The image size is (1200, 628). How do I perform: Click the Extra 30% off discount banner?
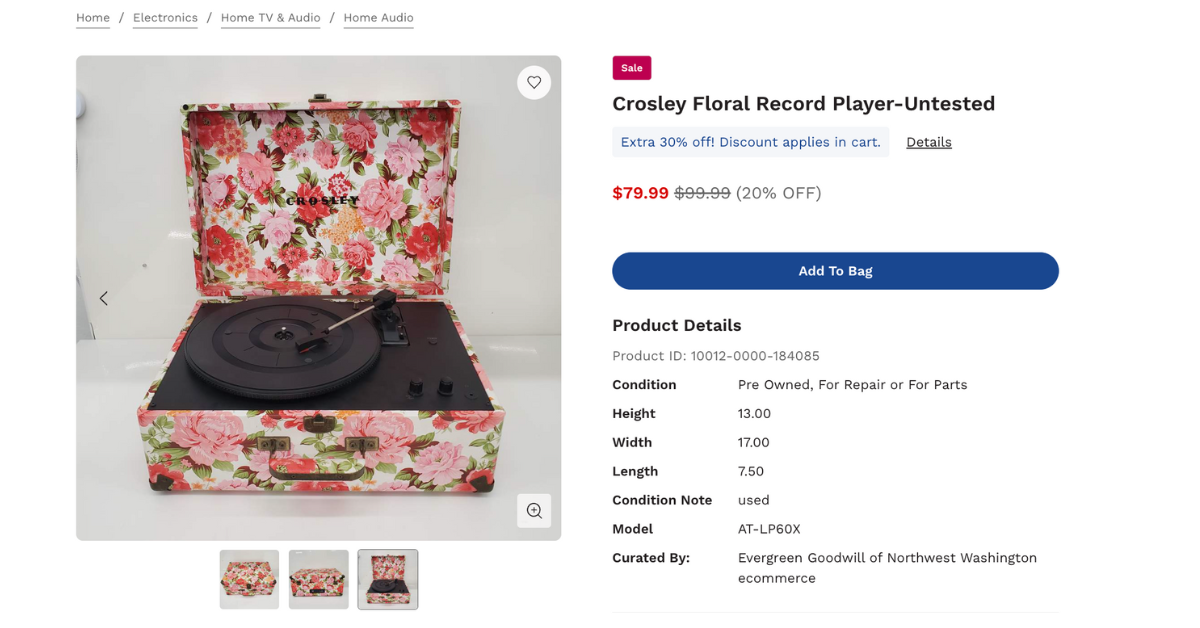pyautogui.click(x=750, y=142)
